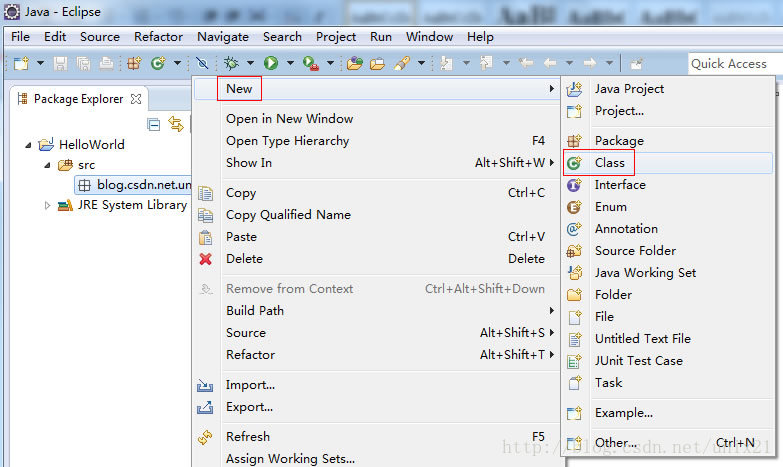The height and width of the screenshot is (467, 783).
Task: Choose Java Project from the New submenu
Action: (x=668, y=89)
